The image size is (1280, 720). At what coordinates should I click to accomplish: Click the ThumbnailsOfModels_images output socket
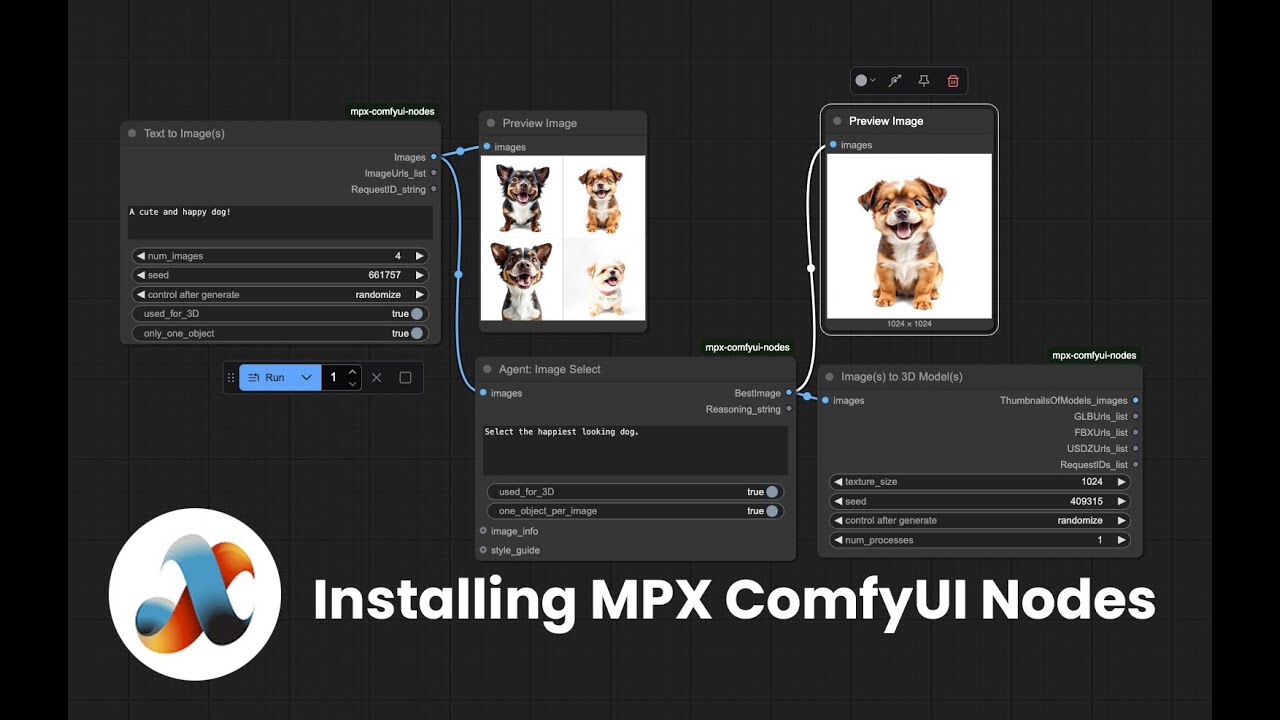[1135, 400]
